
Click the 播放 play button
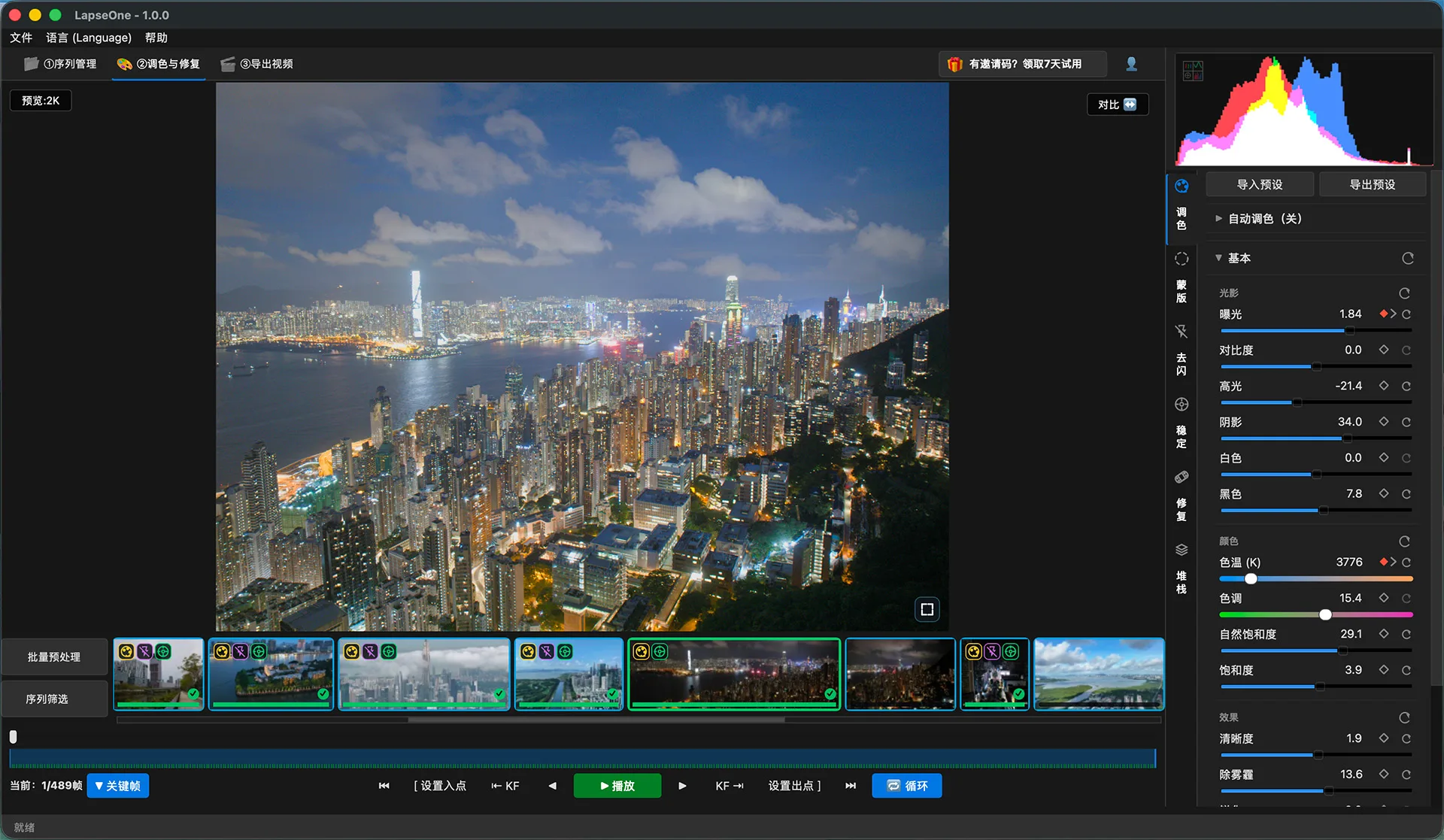point(617,786)
